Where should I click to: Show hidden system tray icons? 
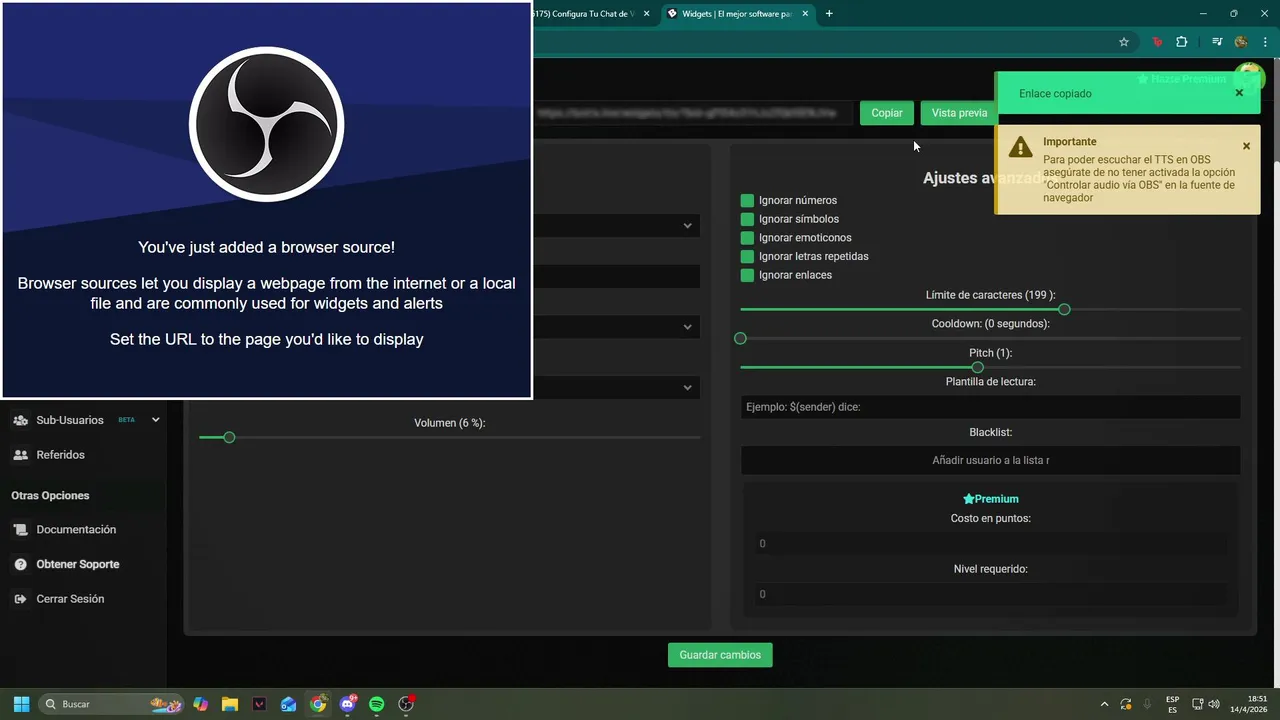tap(1104, 704)
